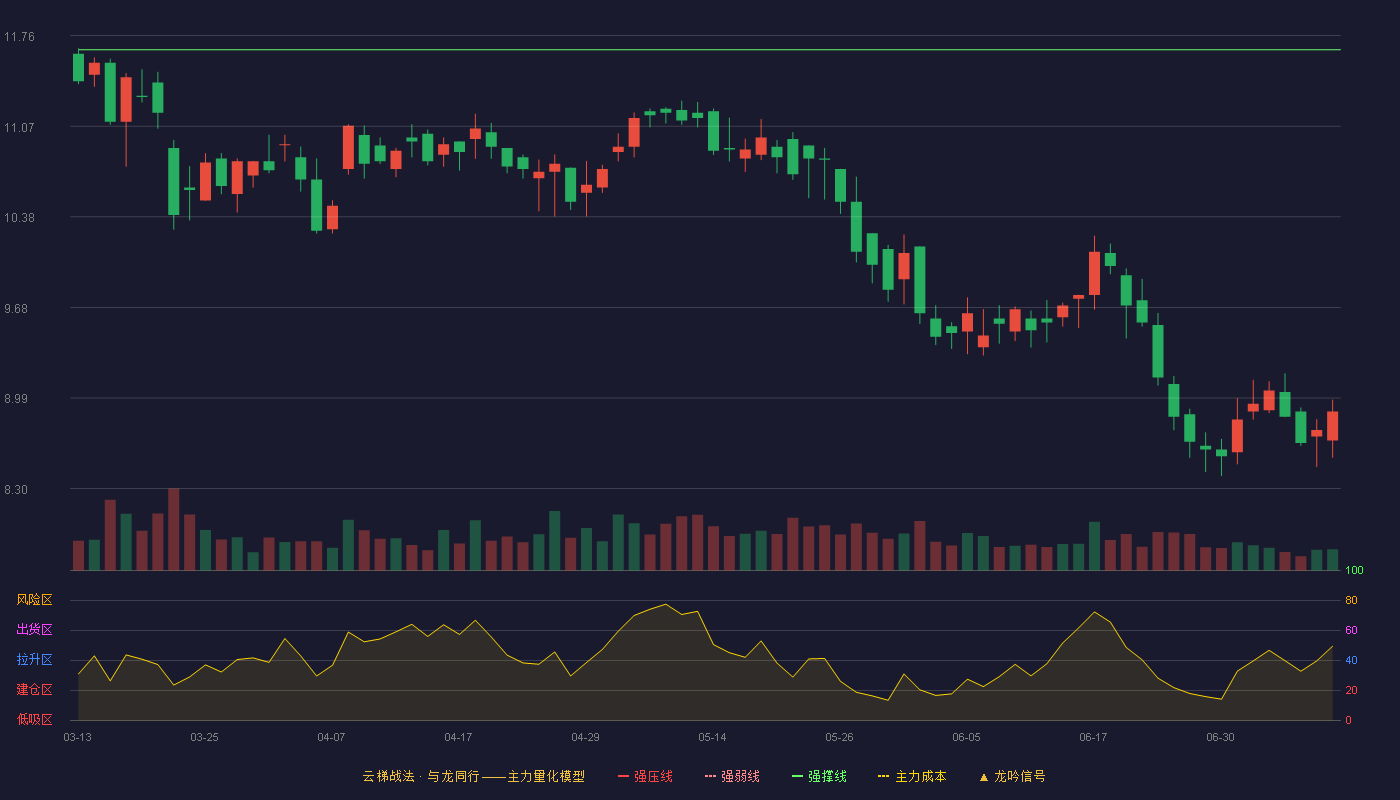This screenshot has height=800, width=1400.
Task: Select the 拉升区 zone label
Action: [34, 660]
